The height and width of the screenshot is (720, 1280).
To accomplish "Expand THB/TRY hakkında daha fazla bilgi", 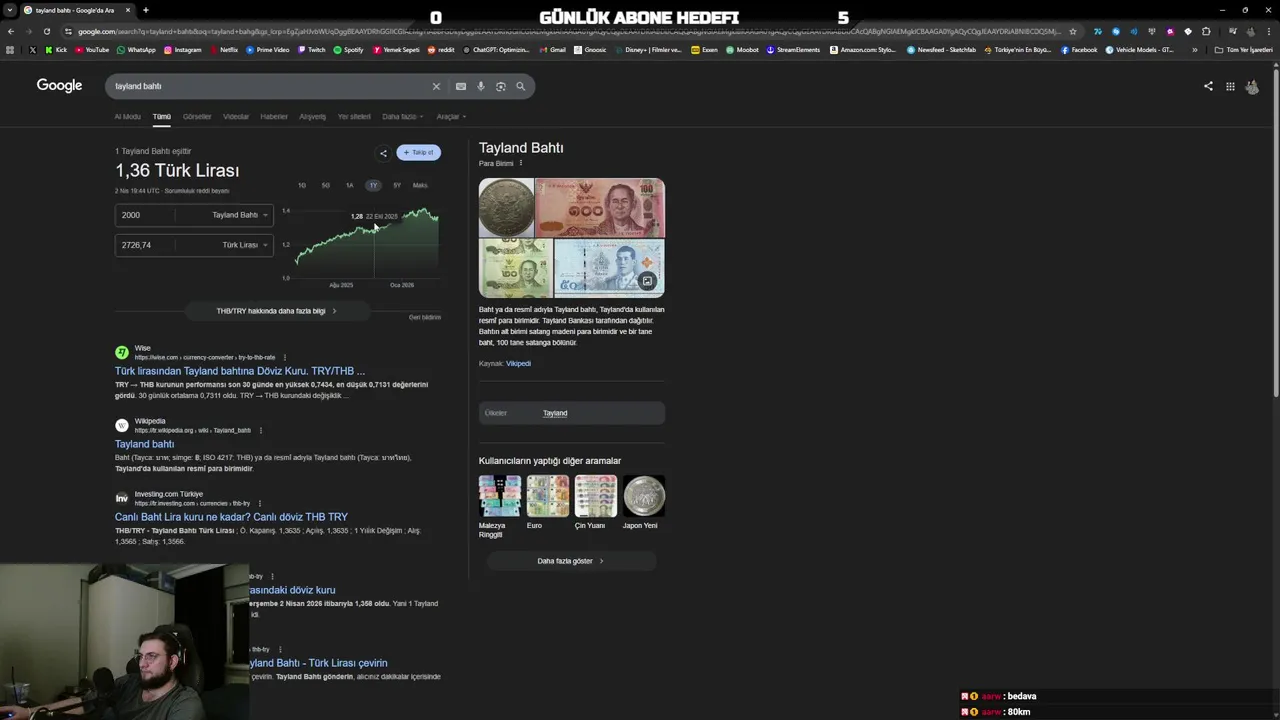I will coord(276,311).
